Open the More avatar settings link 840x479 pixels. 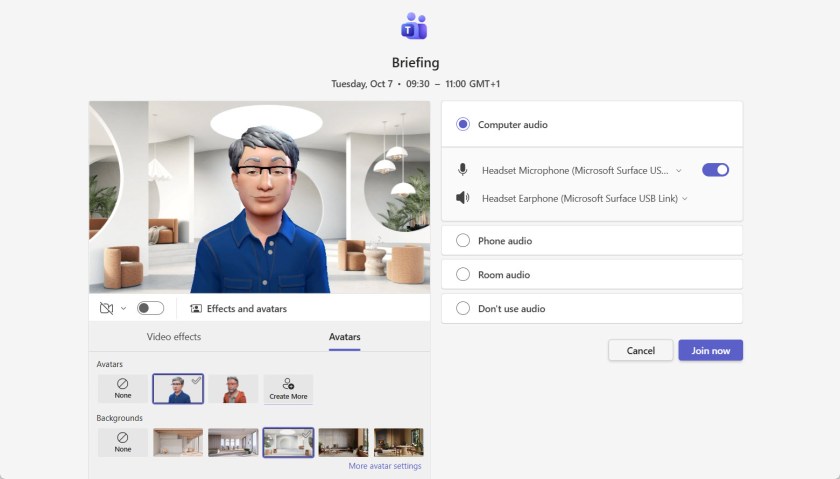click(385, 466)
